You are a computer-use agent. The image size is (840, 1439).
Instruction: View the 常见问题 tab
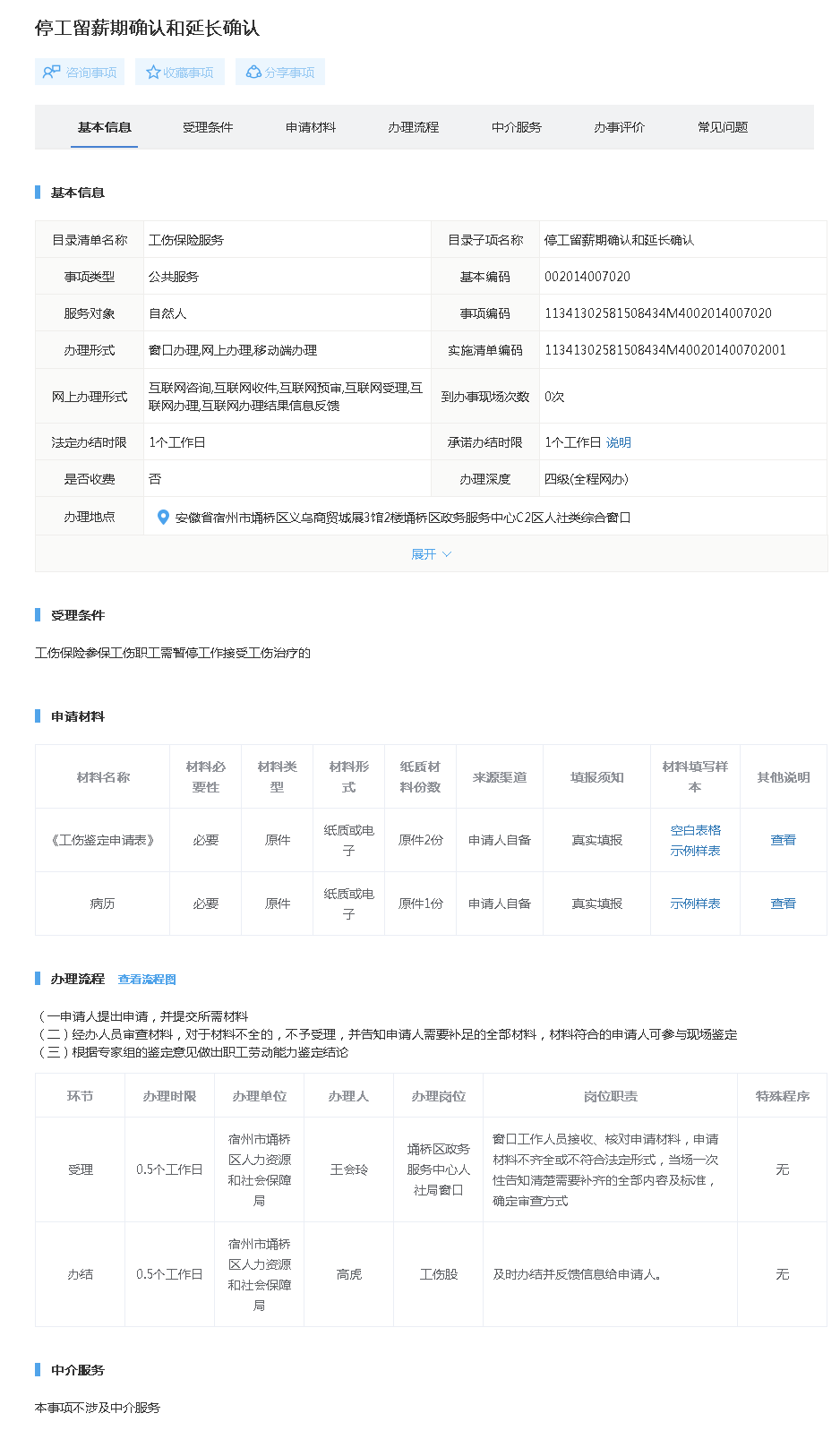723,127
